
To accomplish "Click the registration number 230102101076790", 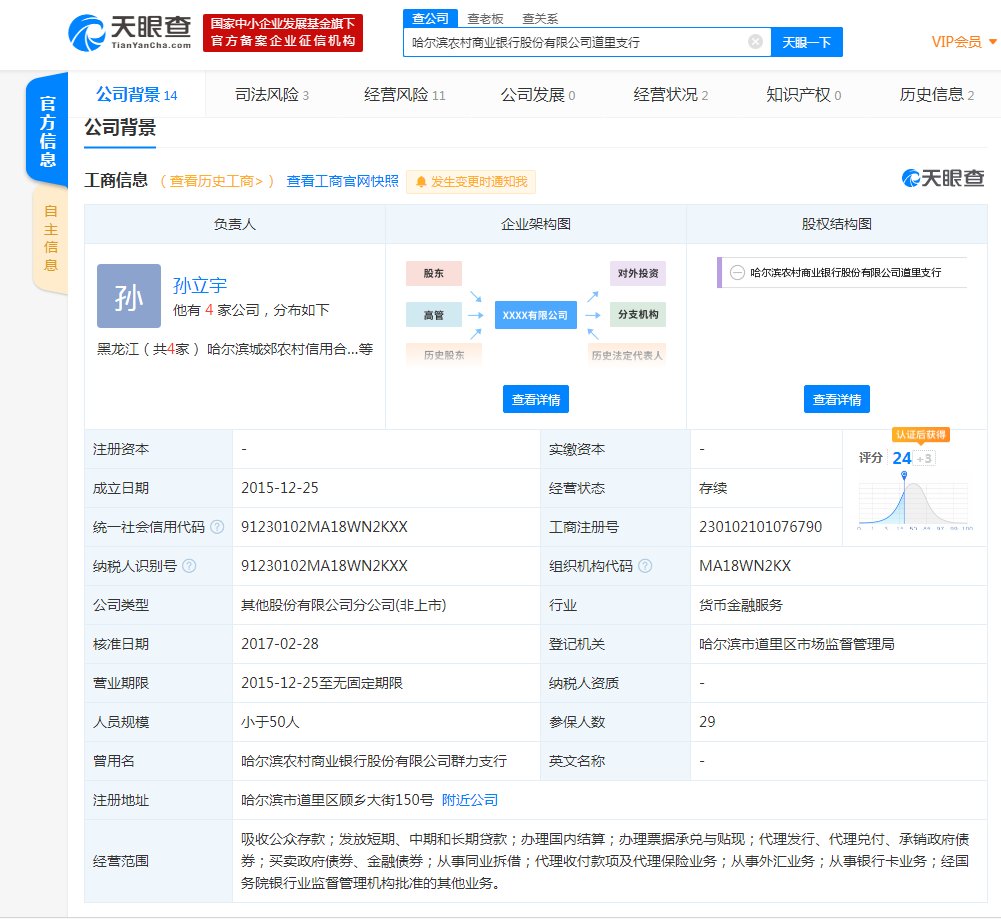I will [x=760, y=527].
